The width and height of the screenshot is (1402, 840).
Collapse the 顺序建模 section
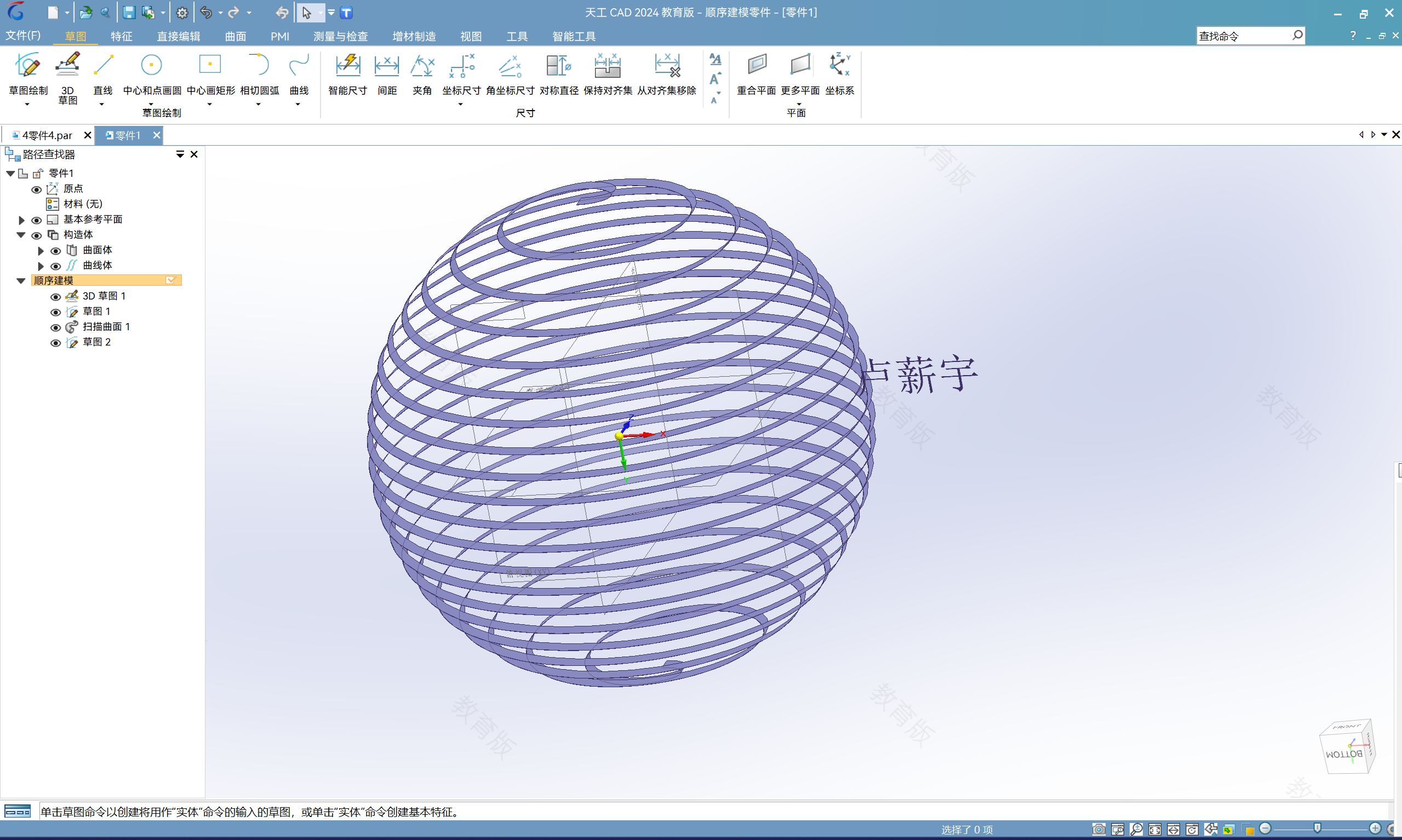click(21, 281)
